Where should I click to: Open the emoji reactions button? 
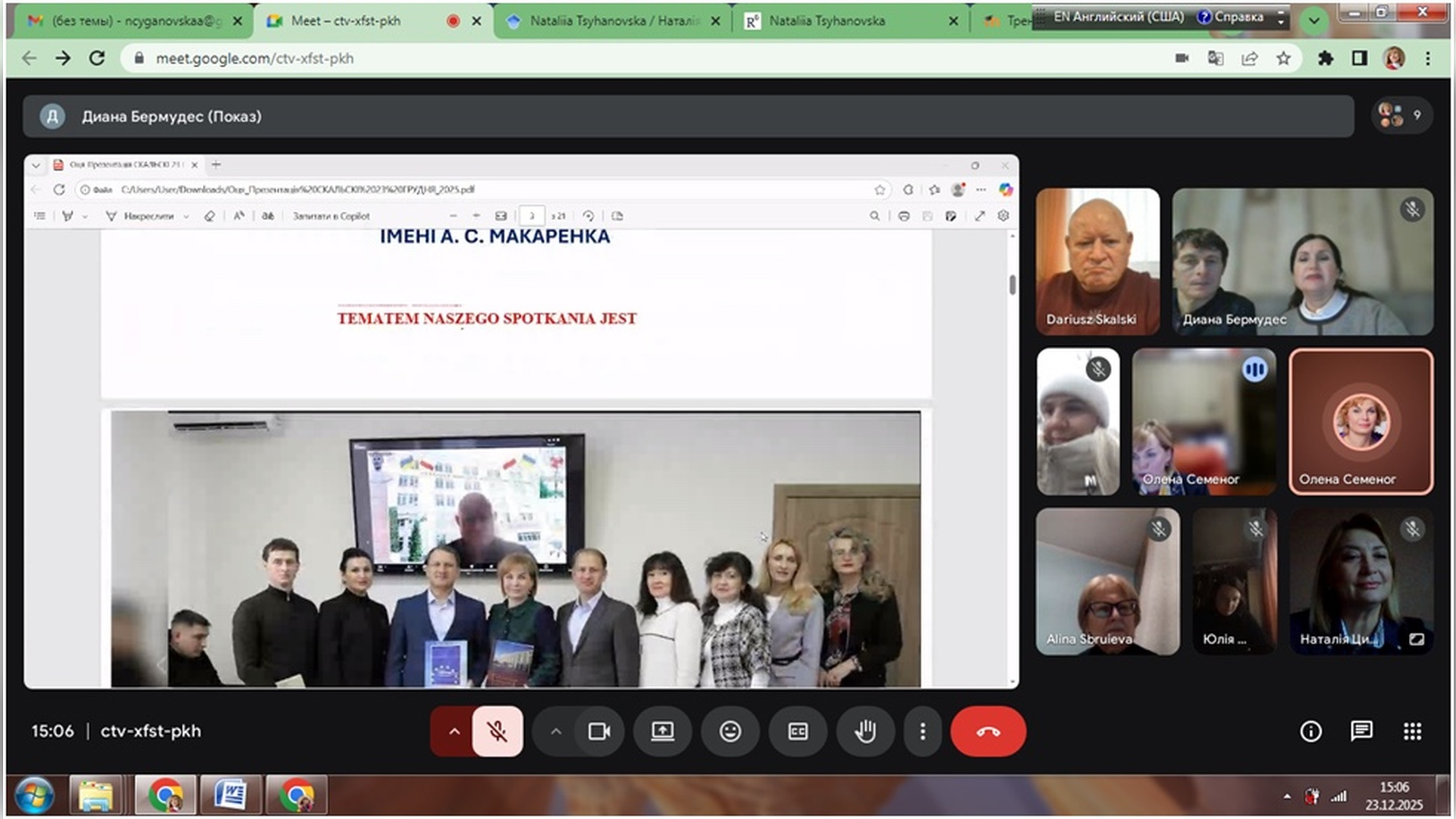pyautogui.click(x=730, y=731)
